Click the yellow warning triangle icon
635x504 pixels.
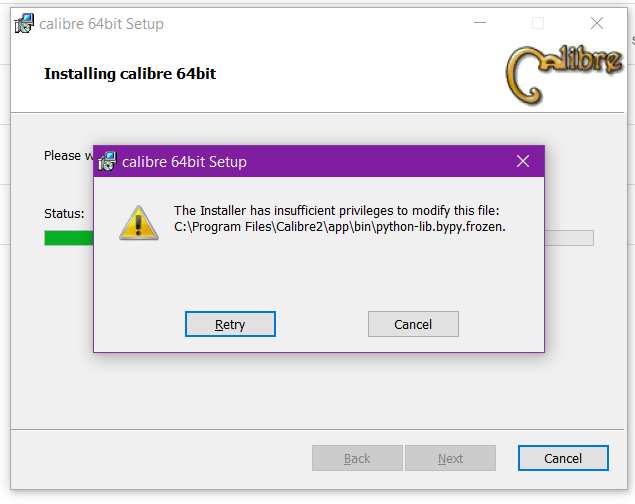tap(139, 221)
